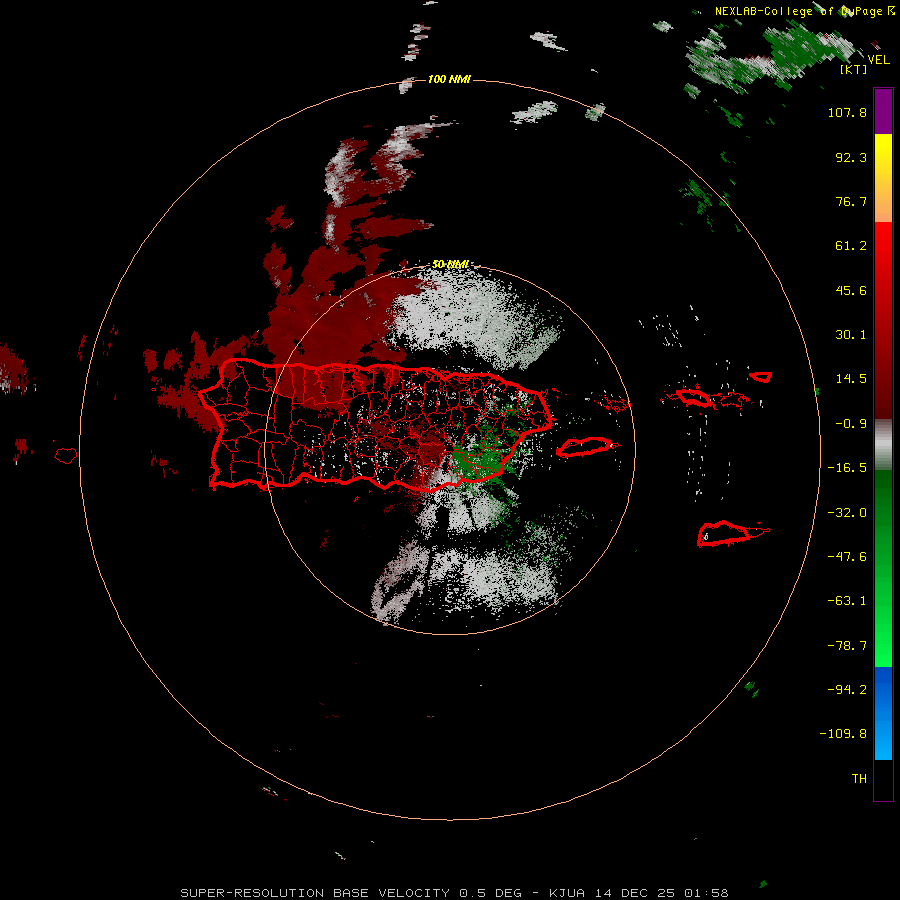Click the -47.6 scale label
This screenshot has width=900, height=900.
click(x=847, y=557)
